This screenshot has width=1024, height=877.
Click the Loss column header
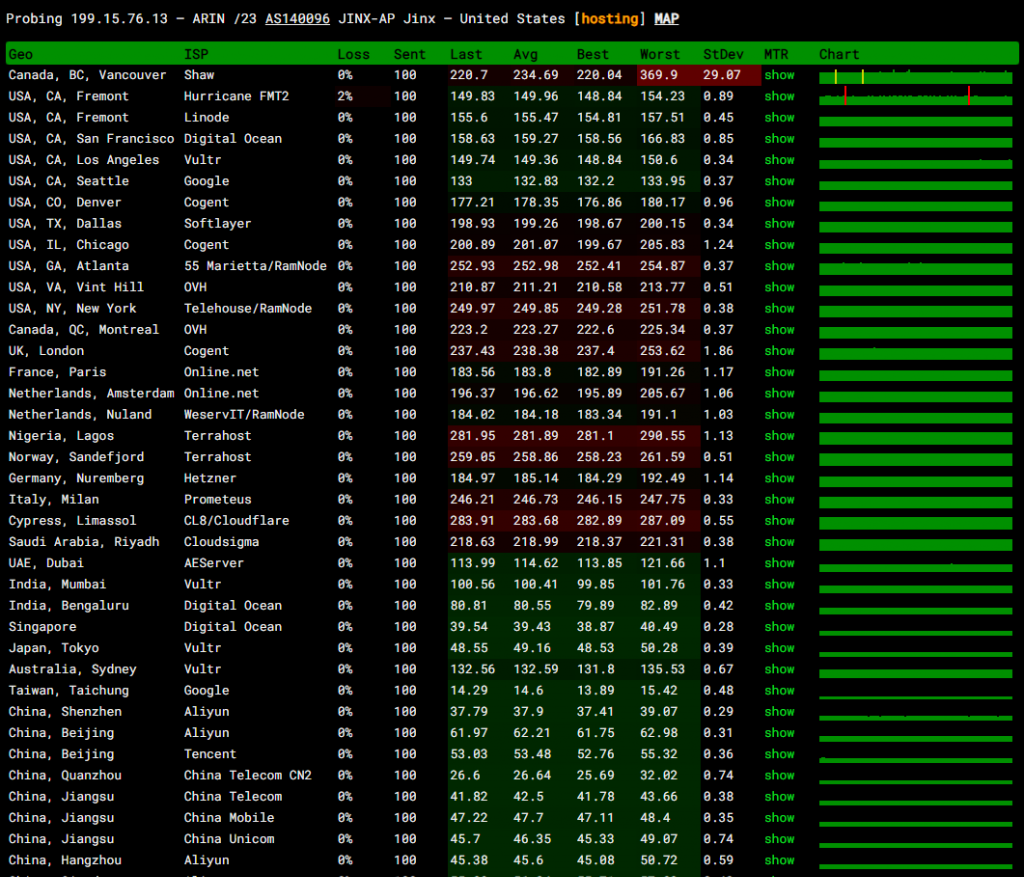tap(353, 54)
